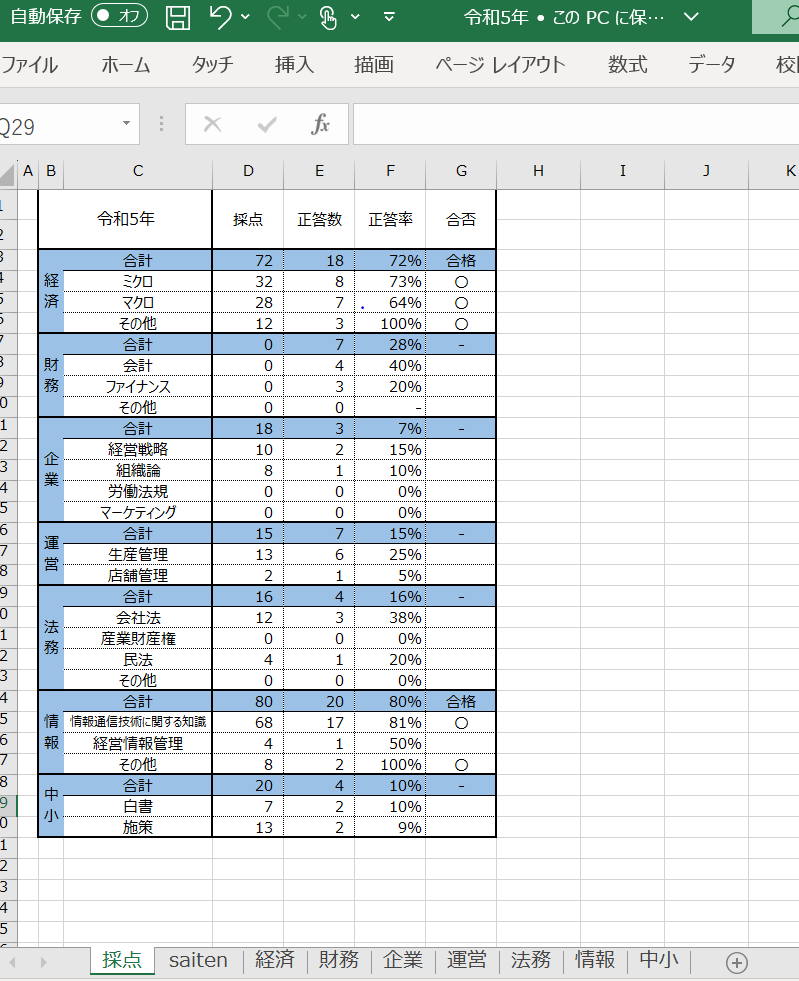The width and height of the screenshot is (799, 981).
Task: Click inside the formula bar input
Action: coord(576,125)
